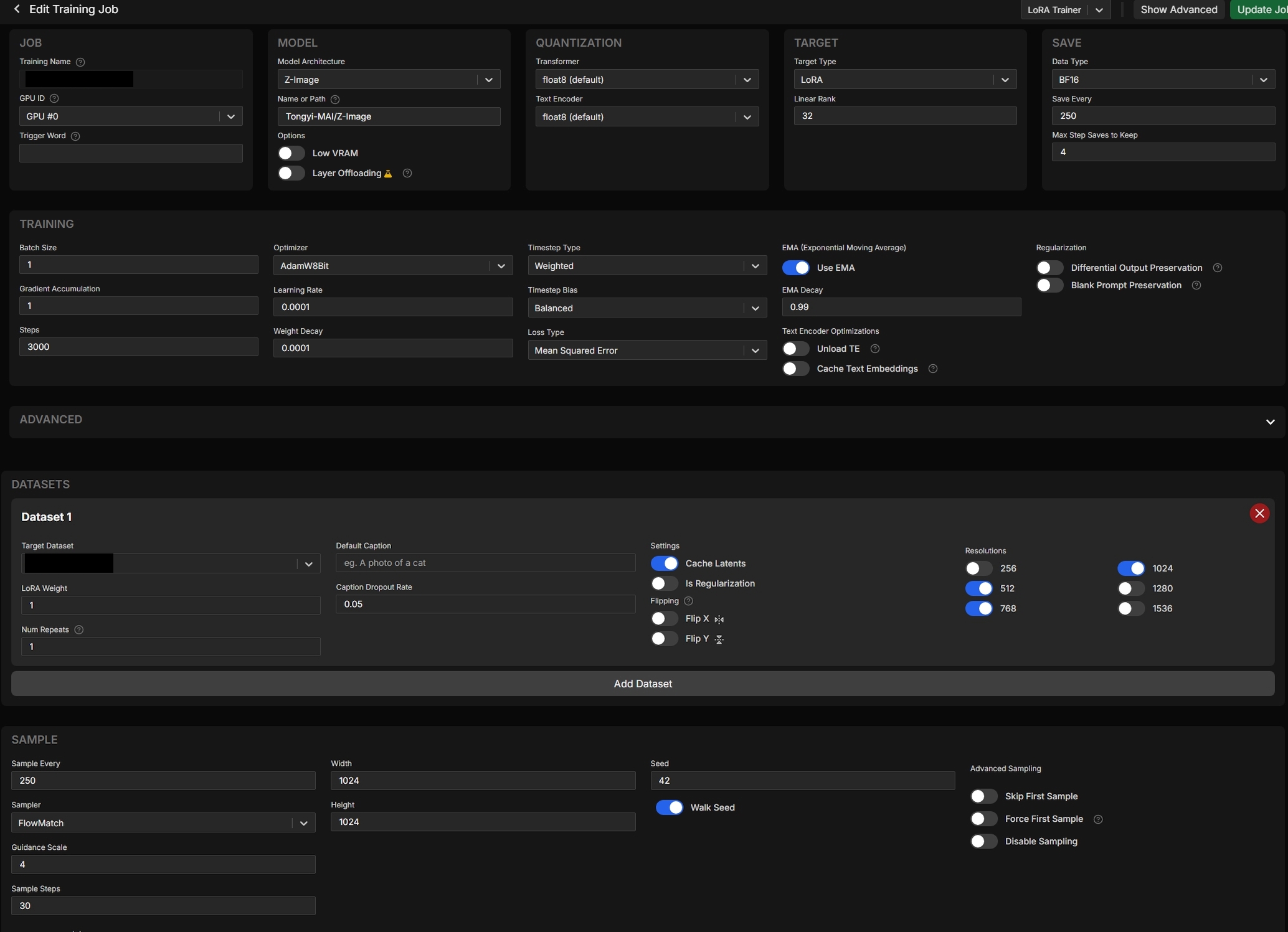Open the Sampler dropdown set to FlowMatch
The height and width of the screenshot is (932, 1288).
(x=163, y=823)
